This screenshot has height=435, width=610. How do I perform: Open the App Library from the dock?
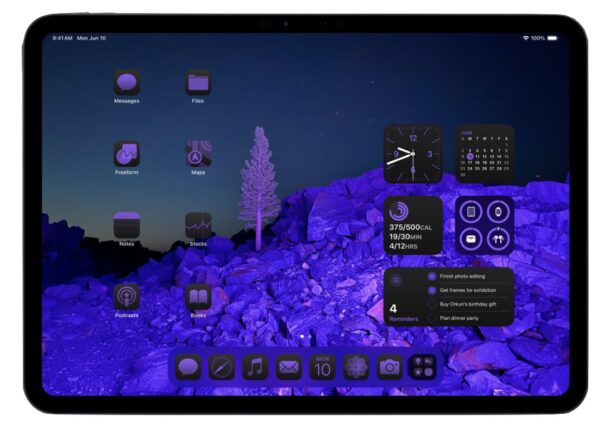point(423,367)
